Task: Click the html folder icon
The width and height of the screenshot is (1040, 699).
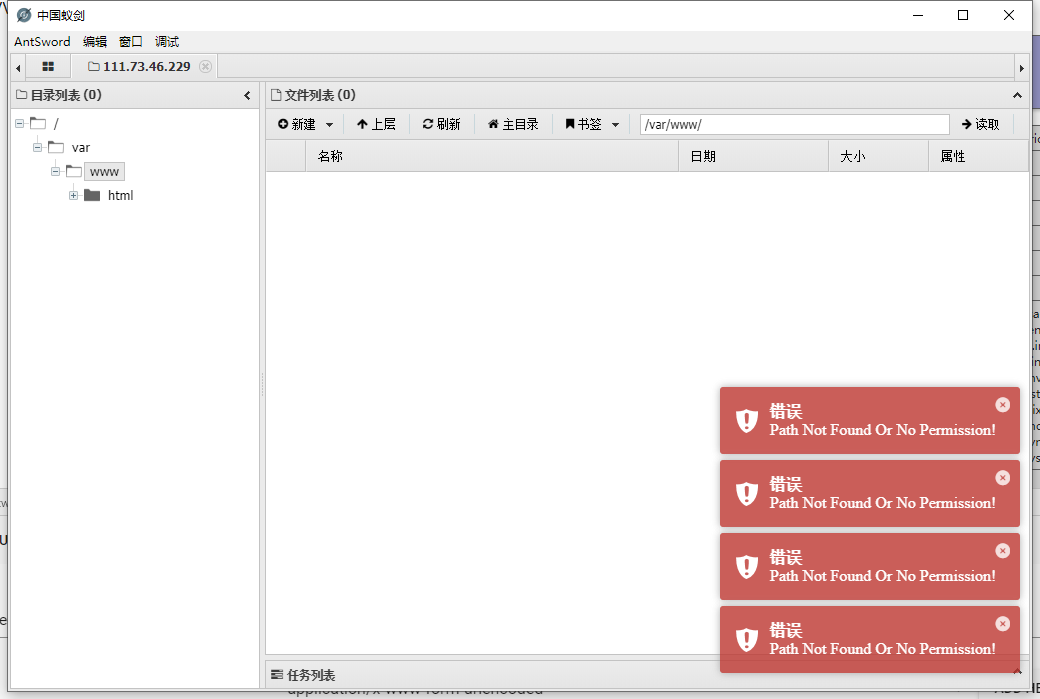Action: (92, 195)
